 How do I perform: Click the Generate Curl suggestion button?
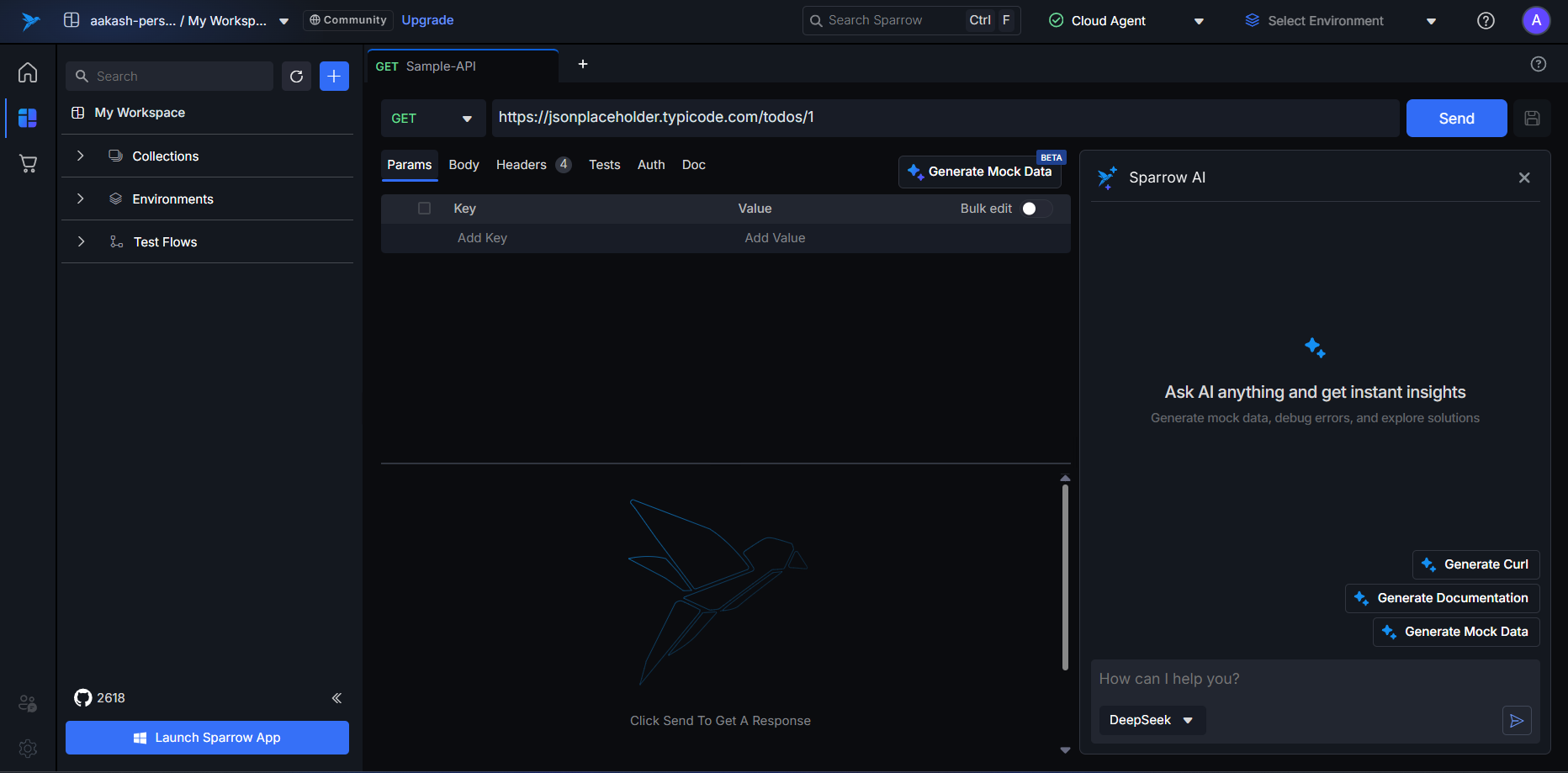[1475, 564]
